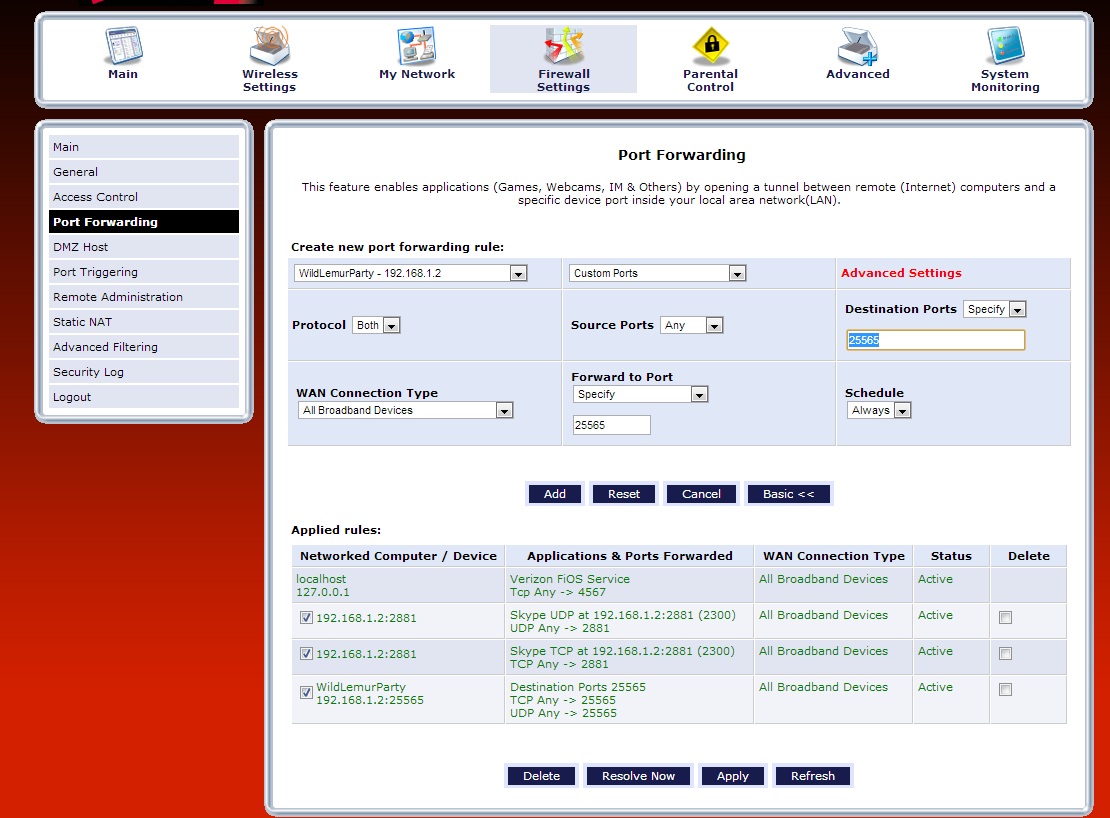Select Static NAT in the sidebar
This screenshot has width=1110, height=818.
point(144,322)
